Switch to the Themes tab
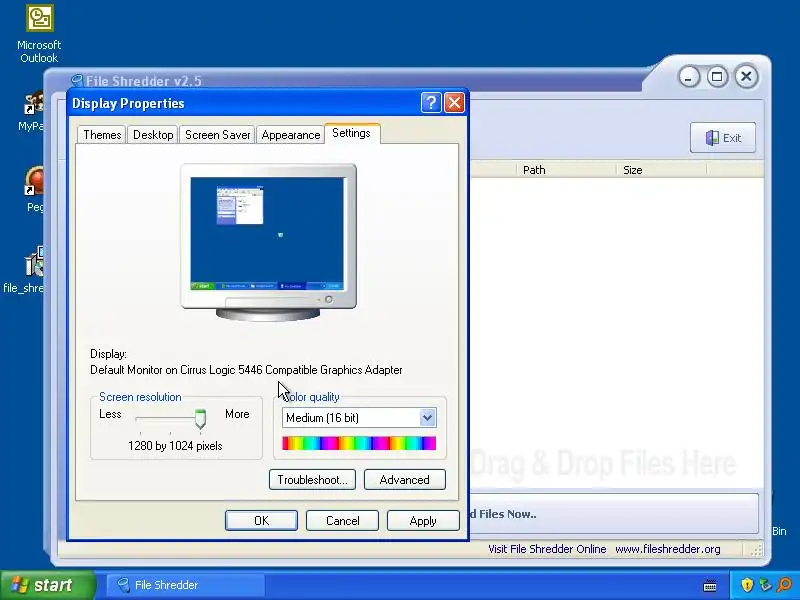 [x=102, y=135]
